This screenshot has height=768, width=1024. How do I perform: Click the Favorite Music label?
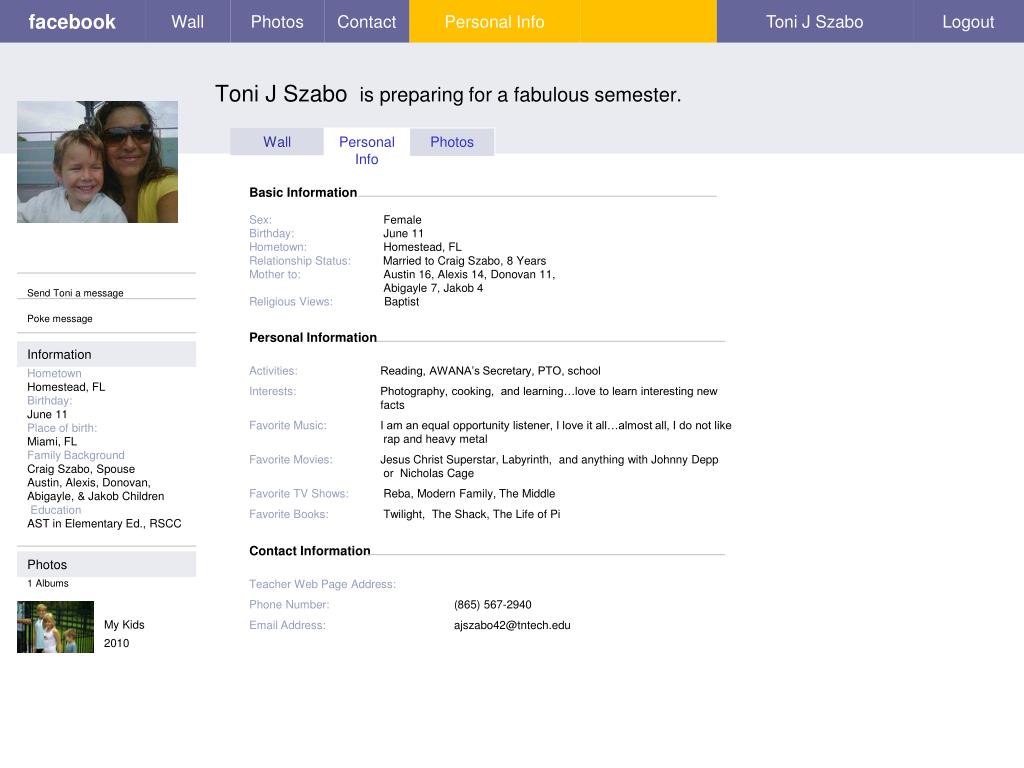(x=288, y=425)
